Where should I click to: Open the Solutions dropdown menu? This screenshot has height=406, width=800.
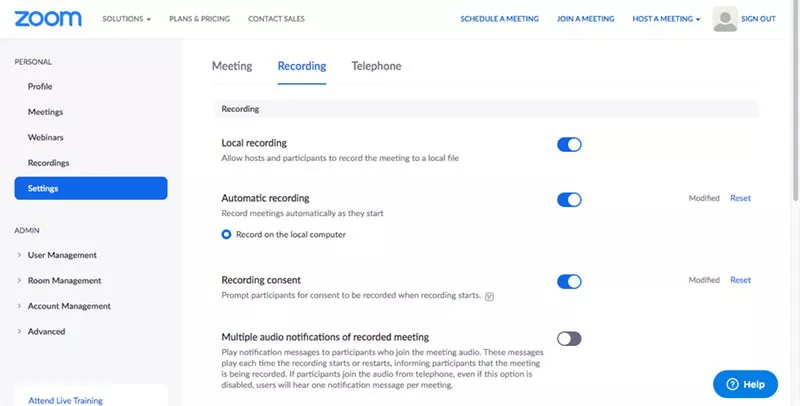click(x=127, y=19)
